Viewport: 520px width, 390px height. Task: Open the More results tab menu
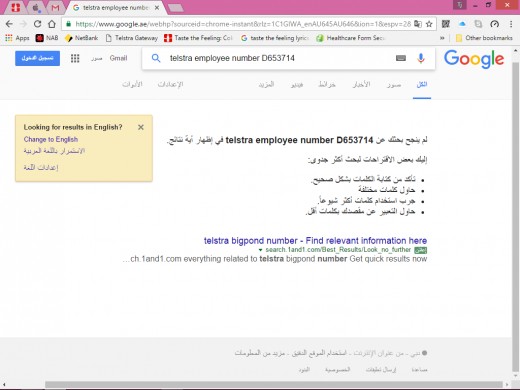coord(266,85)
